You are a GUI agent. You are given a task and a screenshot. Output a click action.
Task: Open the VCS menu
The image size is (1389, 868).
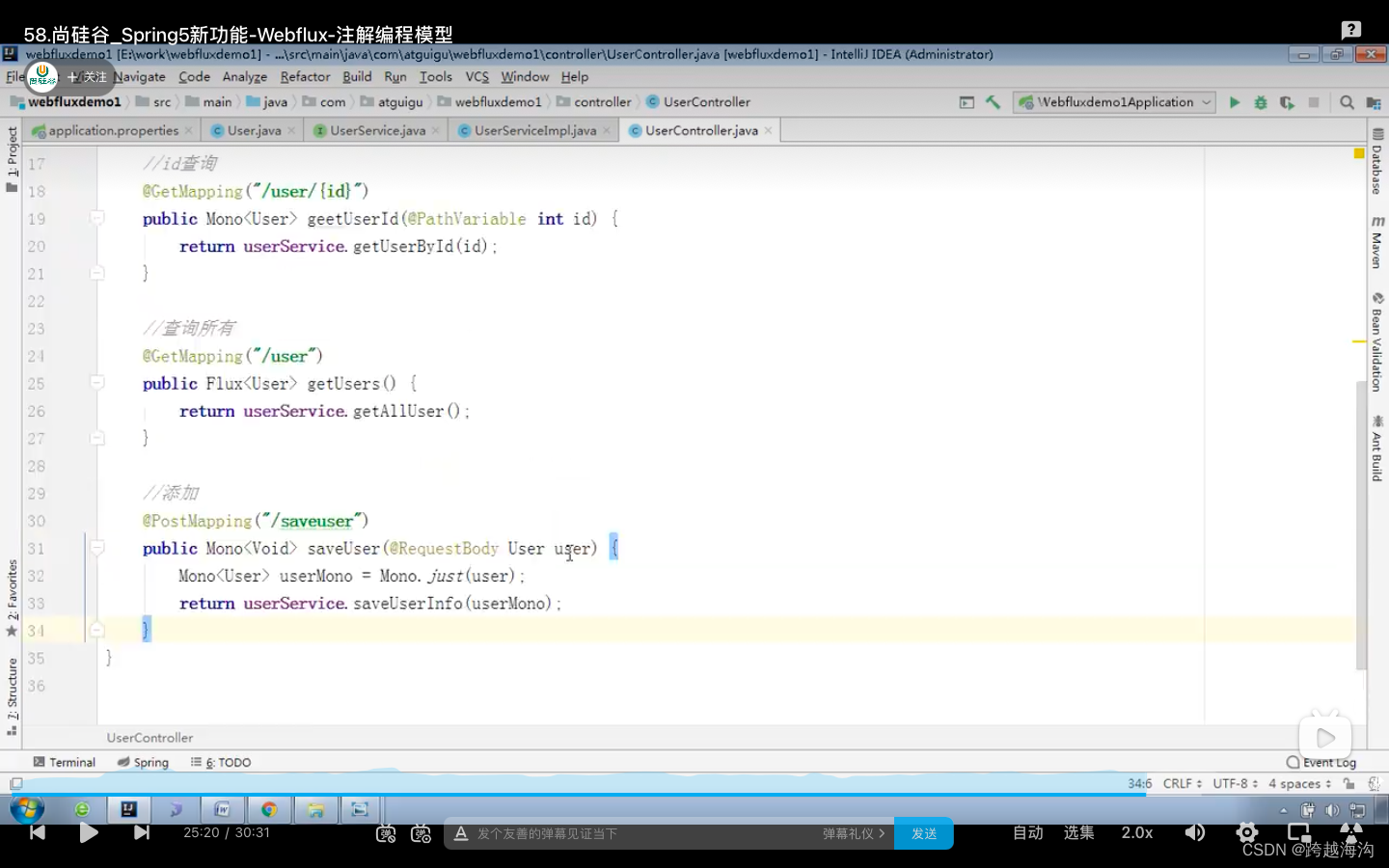477,77
